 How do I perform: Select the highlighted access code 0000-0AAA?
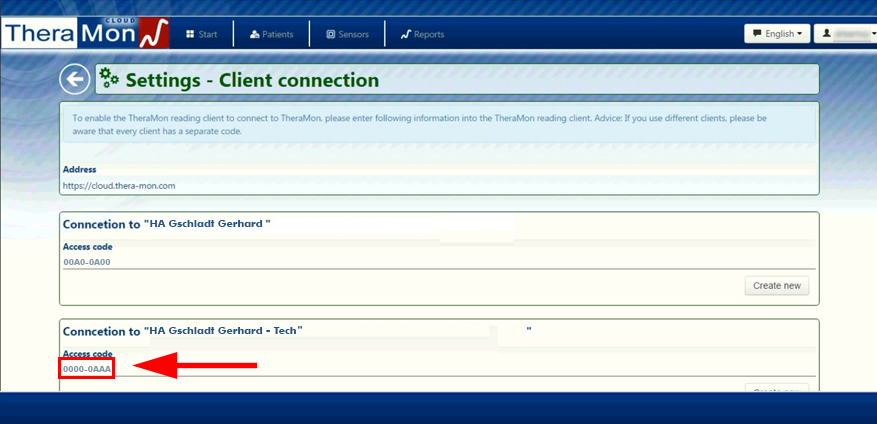(87, 369)
